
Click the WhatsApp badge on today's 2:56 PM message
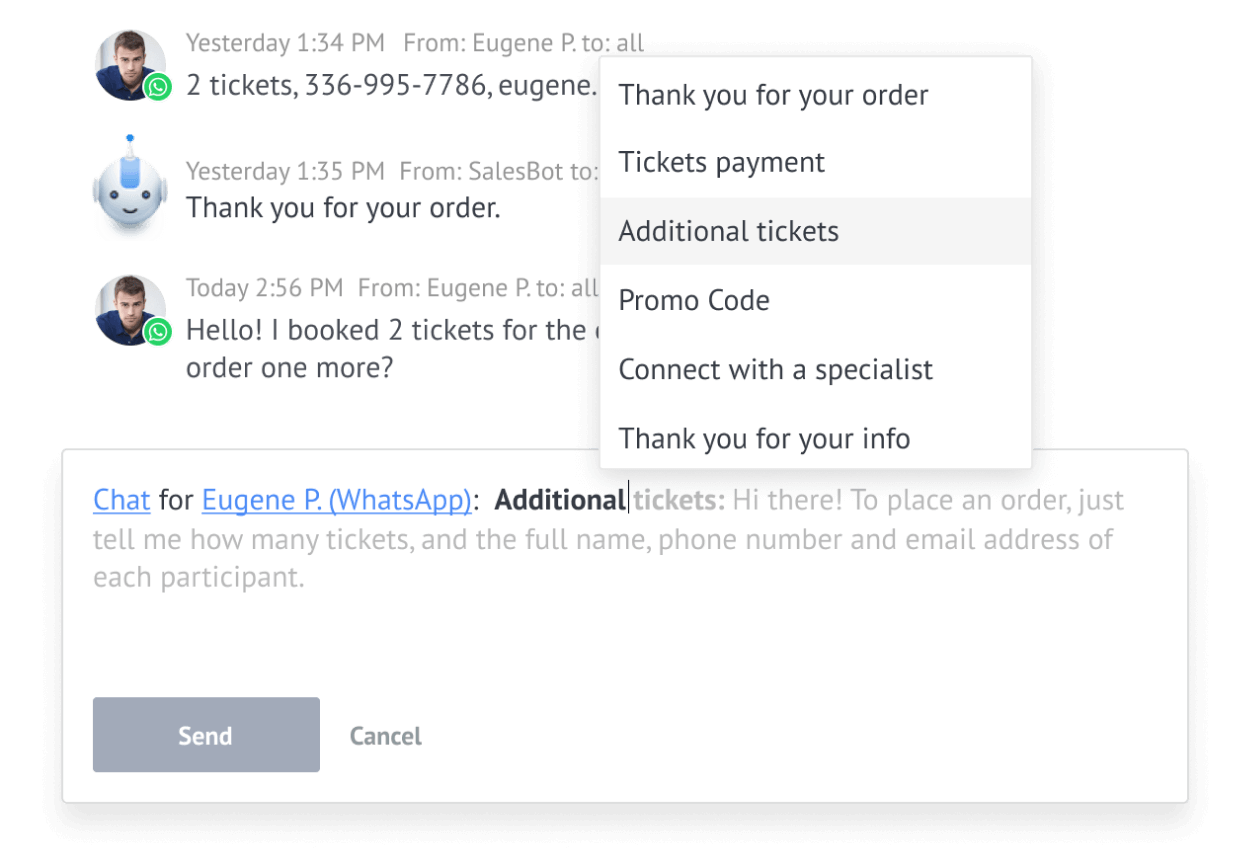(158, 332)
